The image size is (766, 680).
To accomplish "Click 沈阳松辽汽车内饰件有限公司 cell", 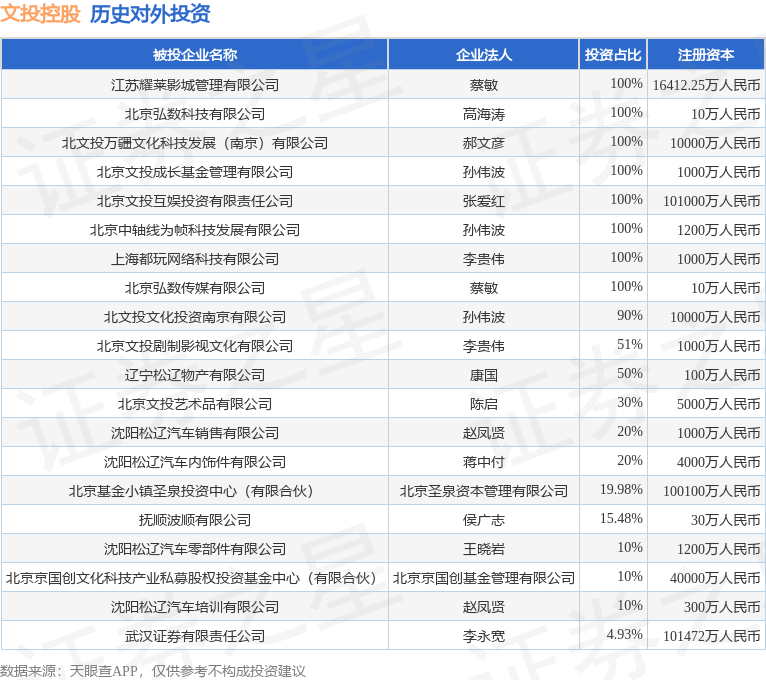I will [x=194, y=462].
